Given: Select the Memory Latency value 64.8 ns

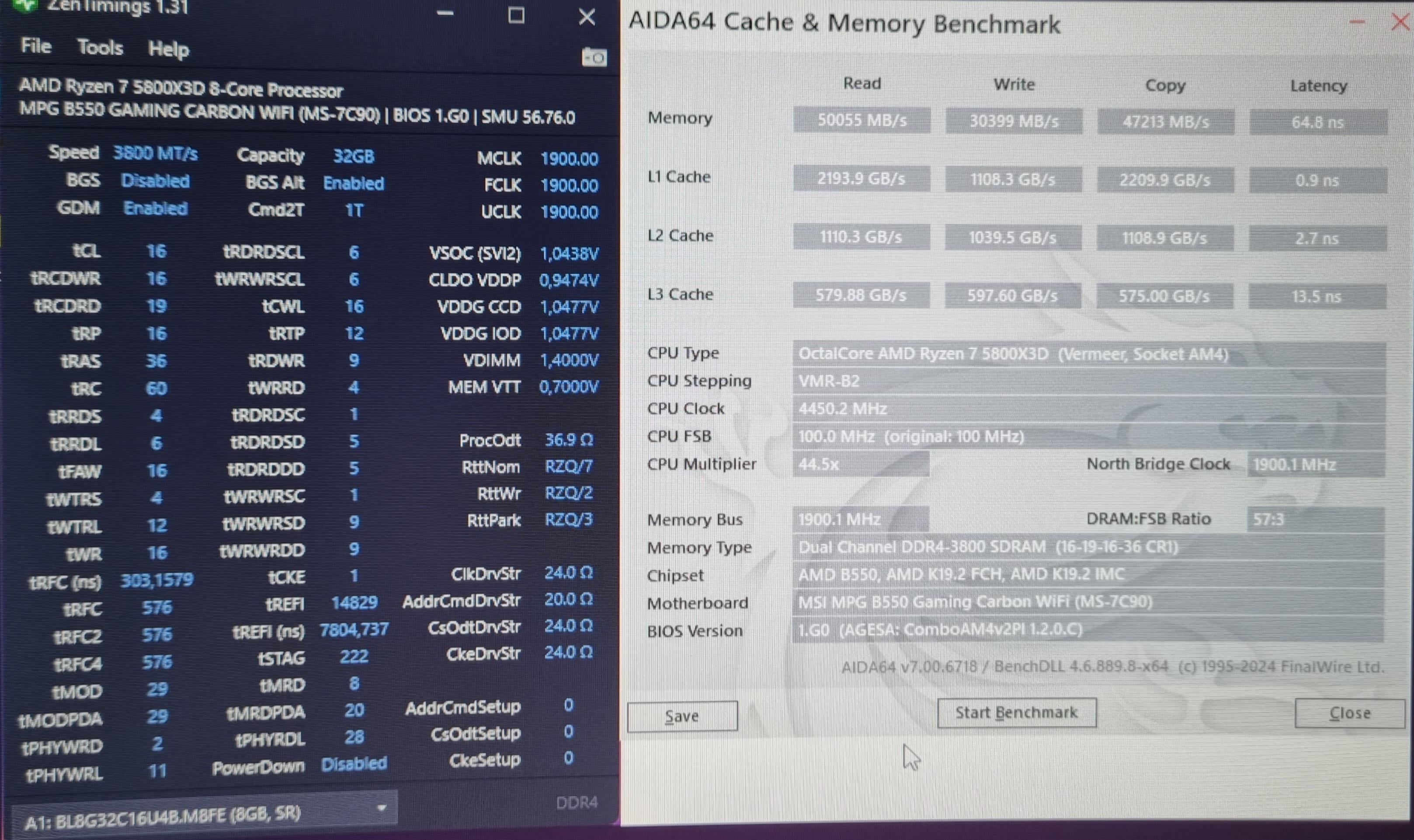Looking at the screenshot, I should coord(1318,122).
